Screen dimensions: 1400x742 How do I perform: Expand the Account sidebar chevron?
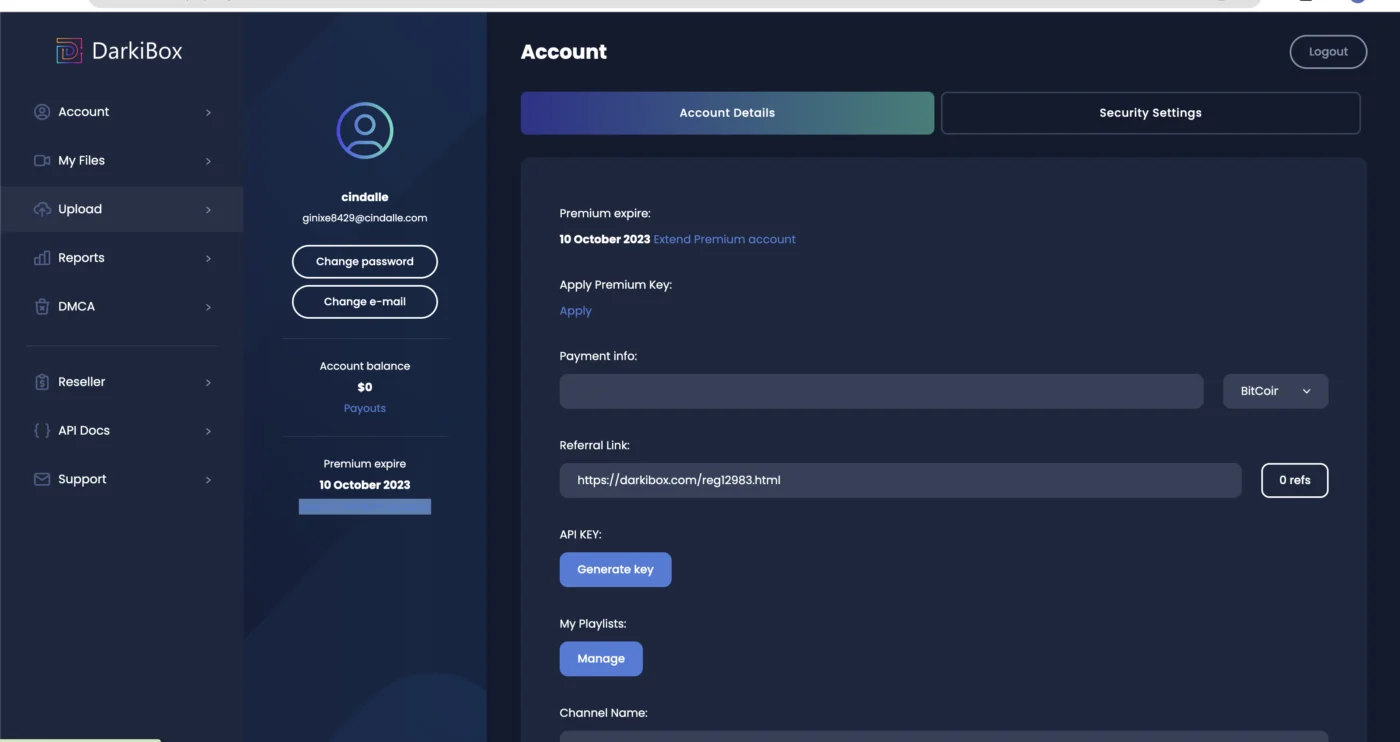[x=208, y=113]
